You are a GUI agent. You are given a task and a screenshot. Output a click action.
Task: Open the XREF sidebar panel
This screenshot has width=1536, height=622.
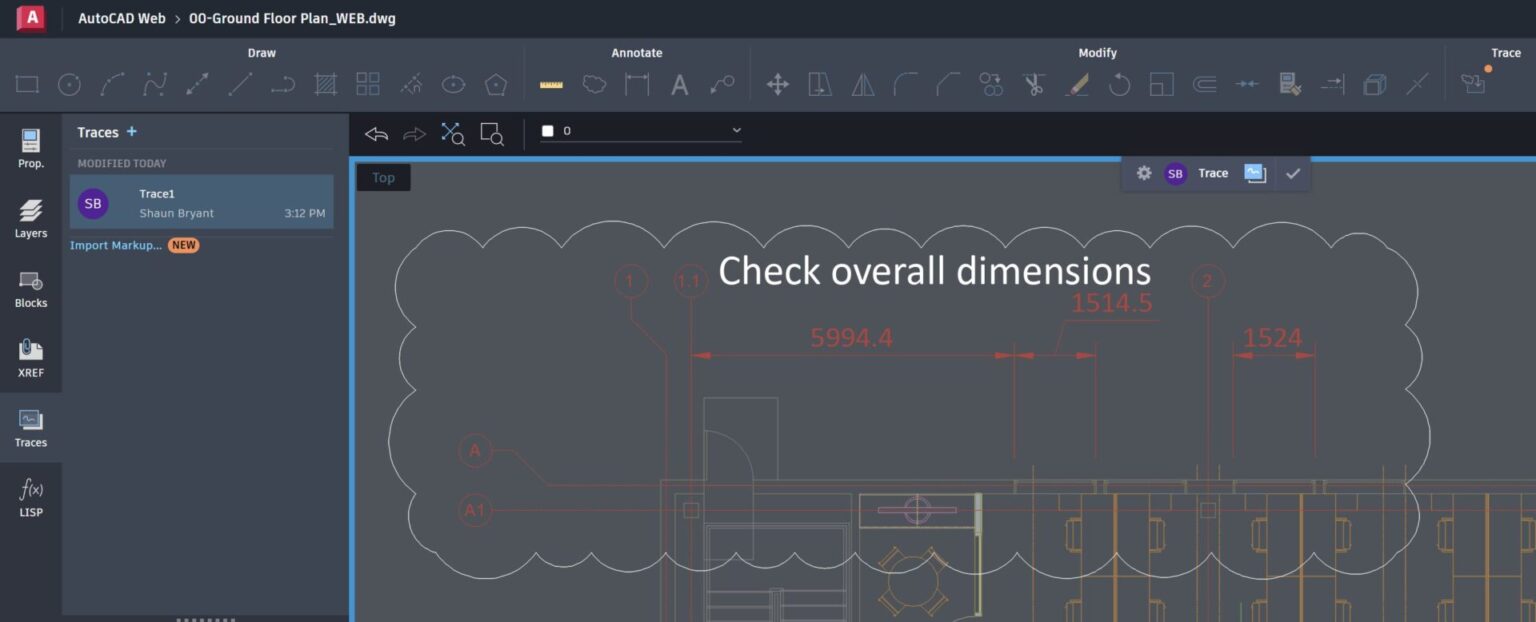point(30,358)
